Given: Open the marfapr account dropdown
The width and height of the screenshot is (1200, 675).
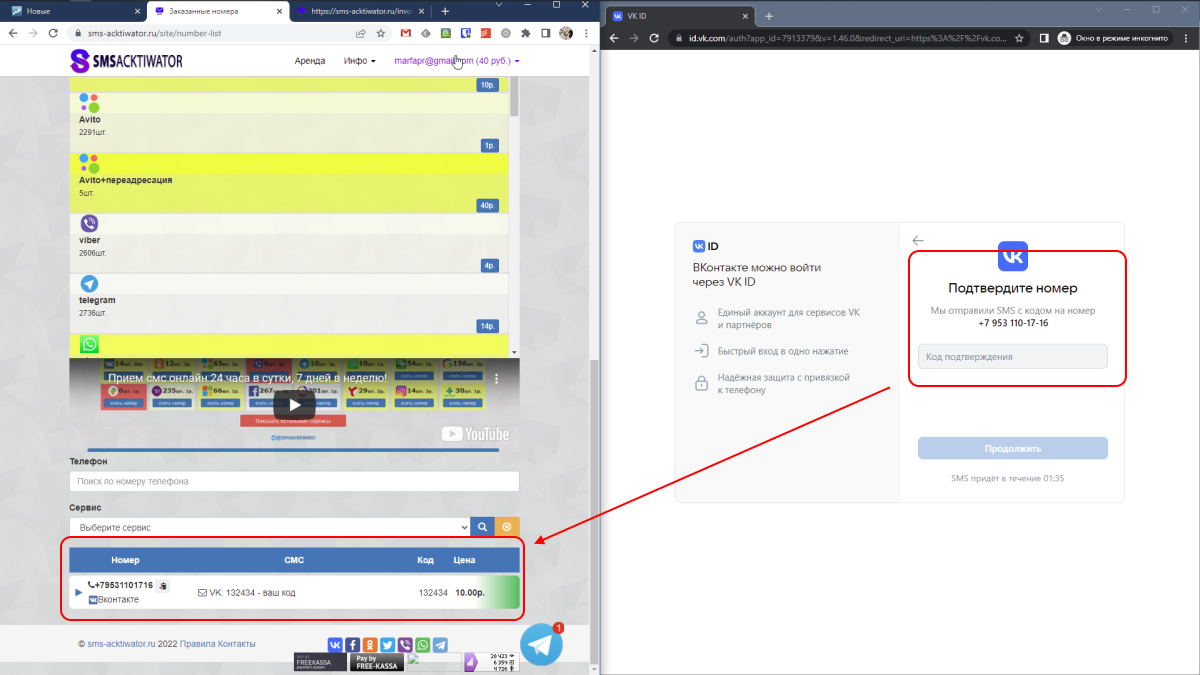Looking at the screenshot, I should pyautogui.click(x=457, y=61).
